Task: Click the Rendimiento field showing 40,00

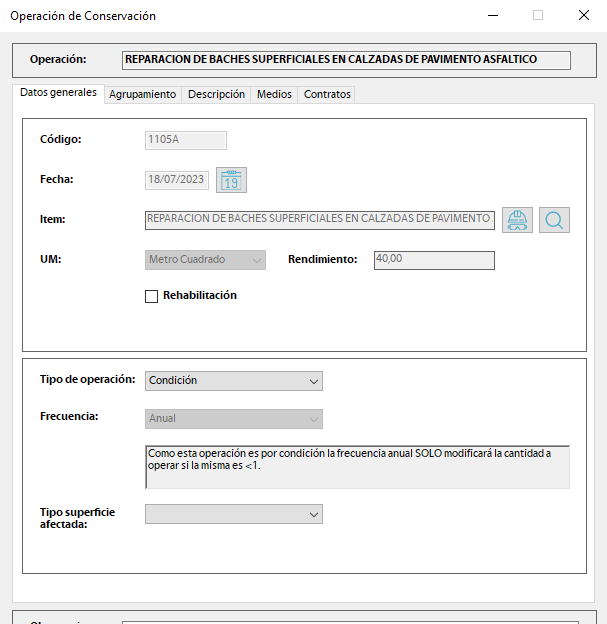Action: 433,260
